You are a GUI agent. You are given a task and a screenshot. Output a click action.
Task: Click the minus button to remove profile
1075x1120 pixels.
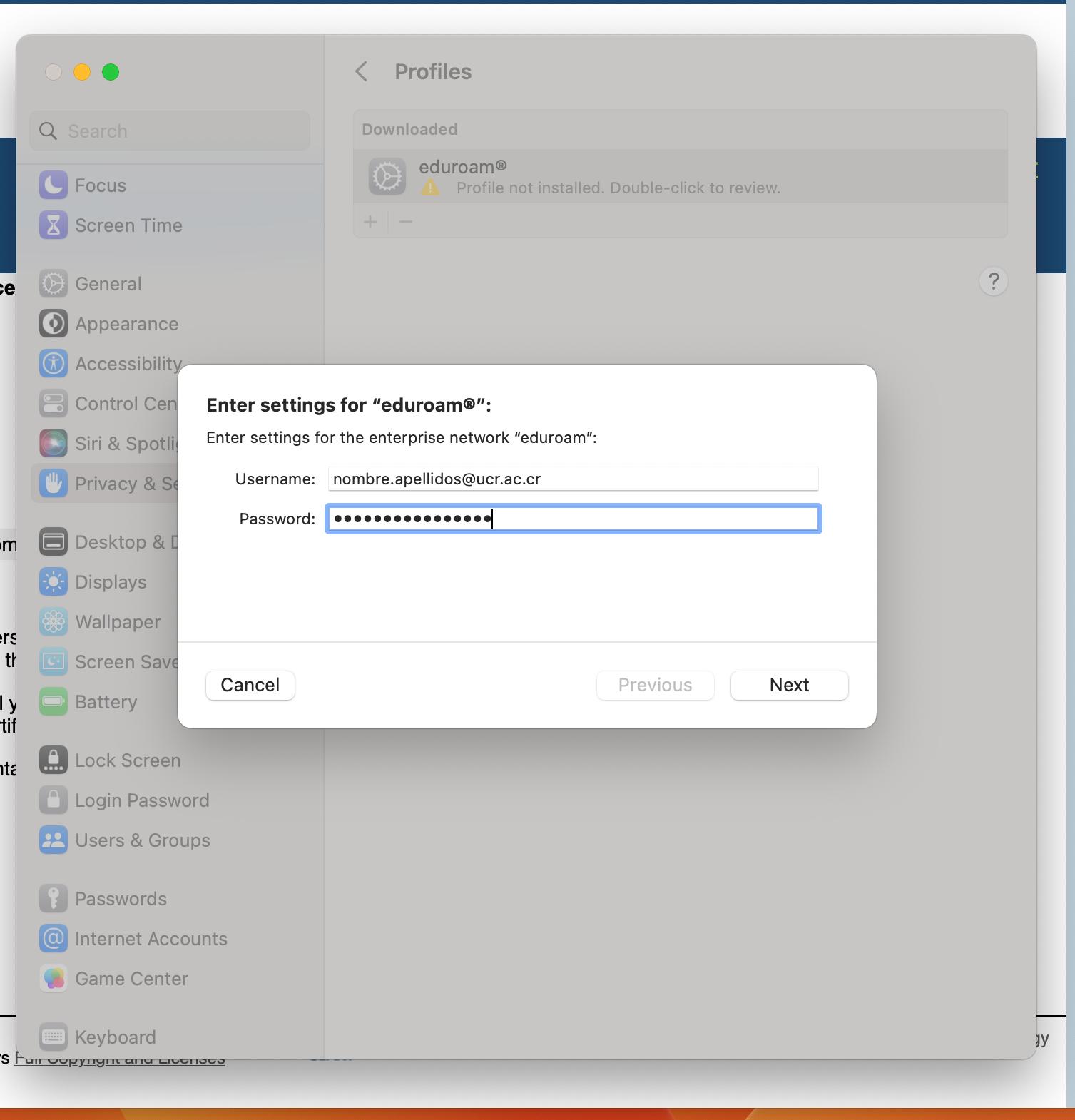pyautogui.click(x=406, y=222)
